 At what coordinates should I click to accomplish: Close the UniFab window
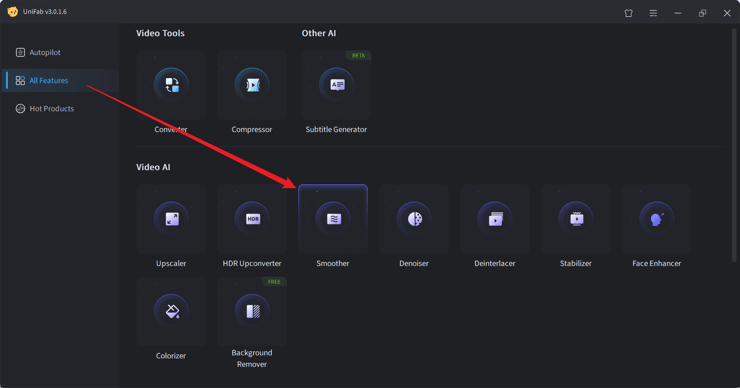727,13
